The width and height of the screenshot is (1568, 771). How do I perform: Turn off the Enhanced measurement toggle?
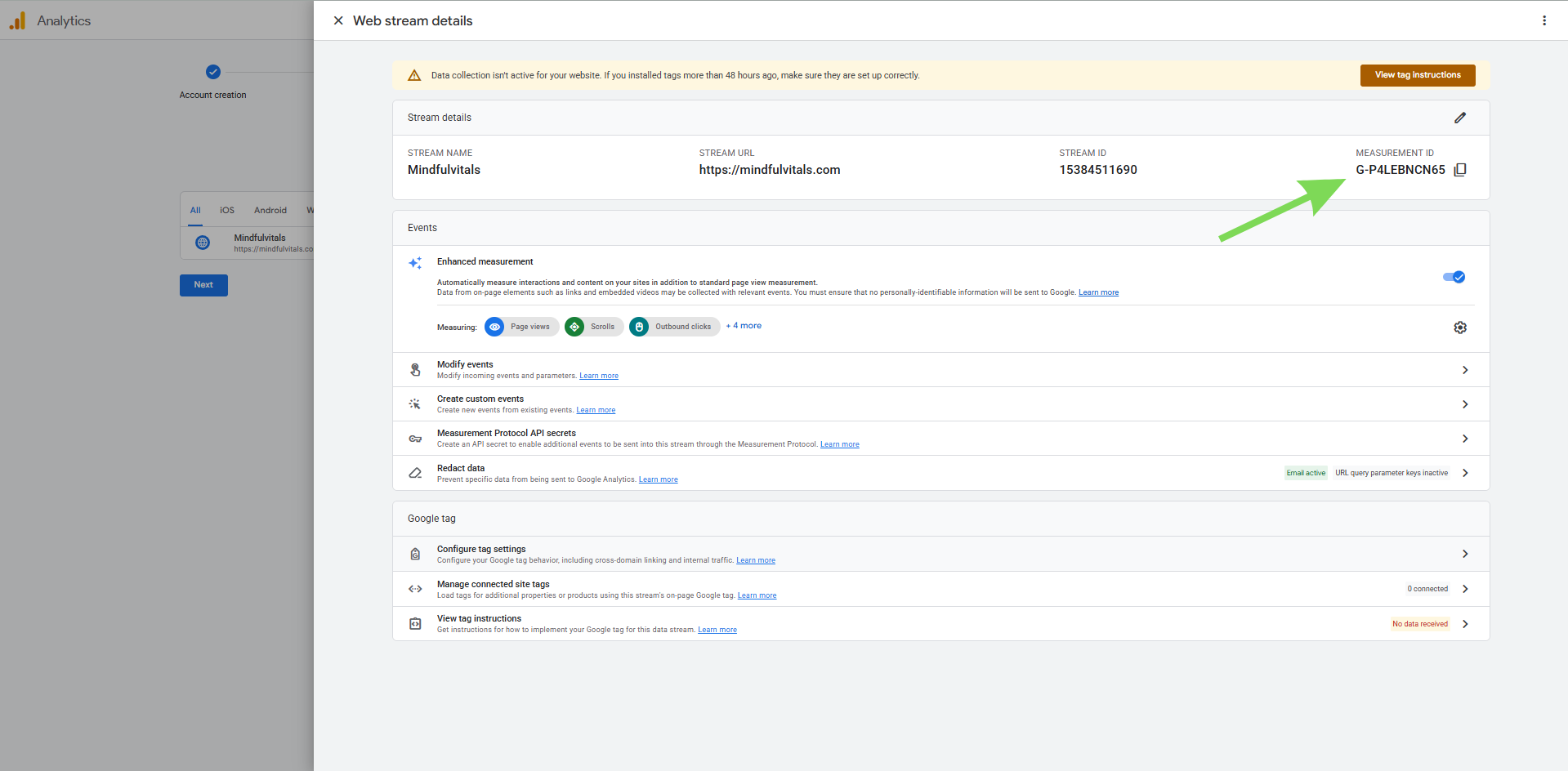click(x=1454, y=277)
